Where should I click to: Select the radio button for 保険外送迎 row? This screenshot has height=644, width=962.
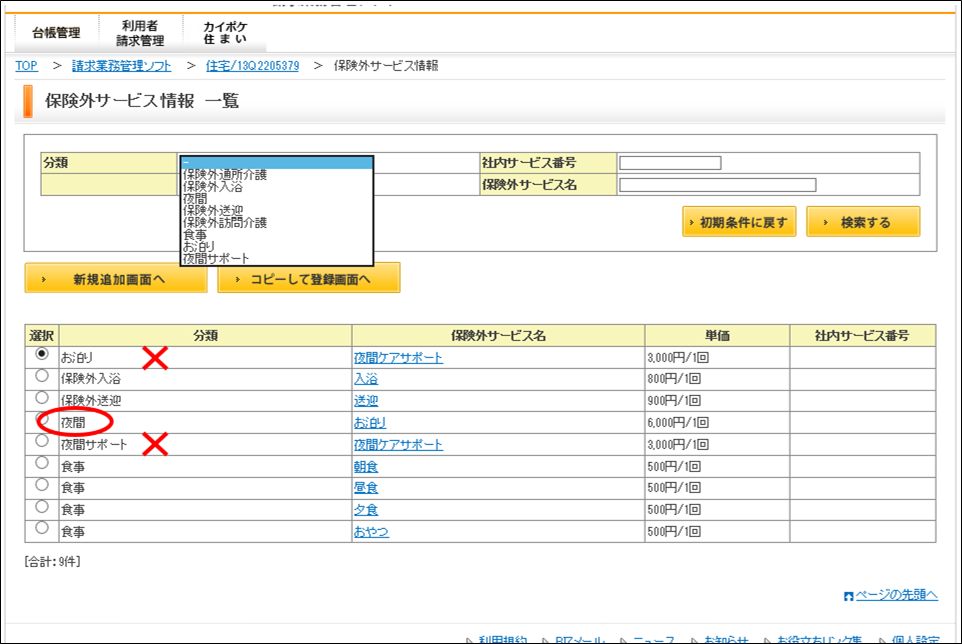pos(42,397)
